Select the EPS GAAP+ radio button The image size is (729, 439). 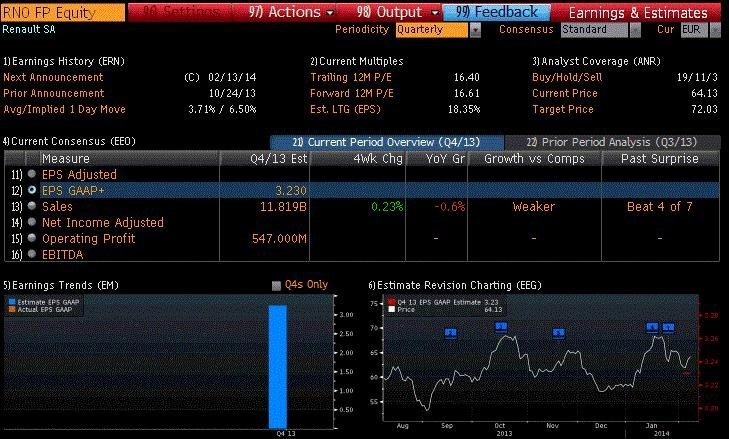click(x=32, y=190)
